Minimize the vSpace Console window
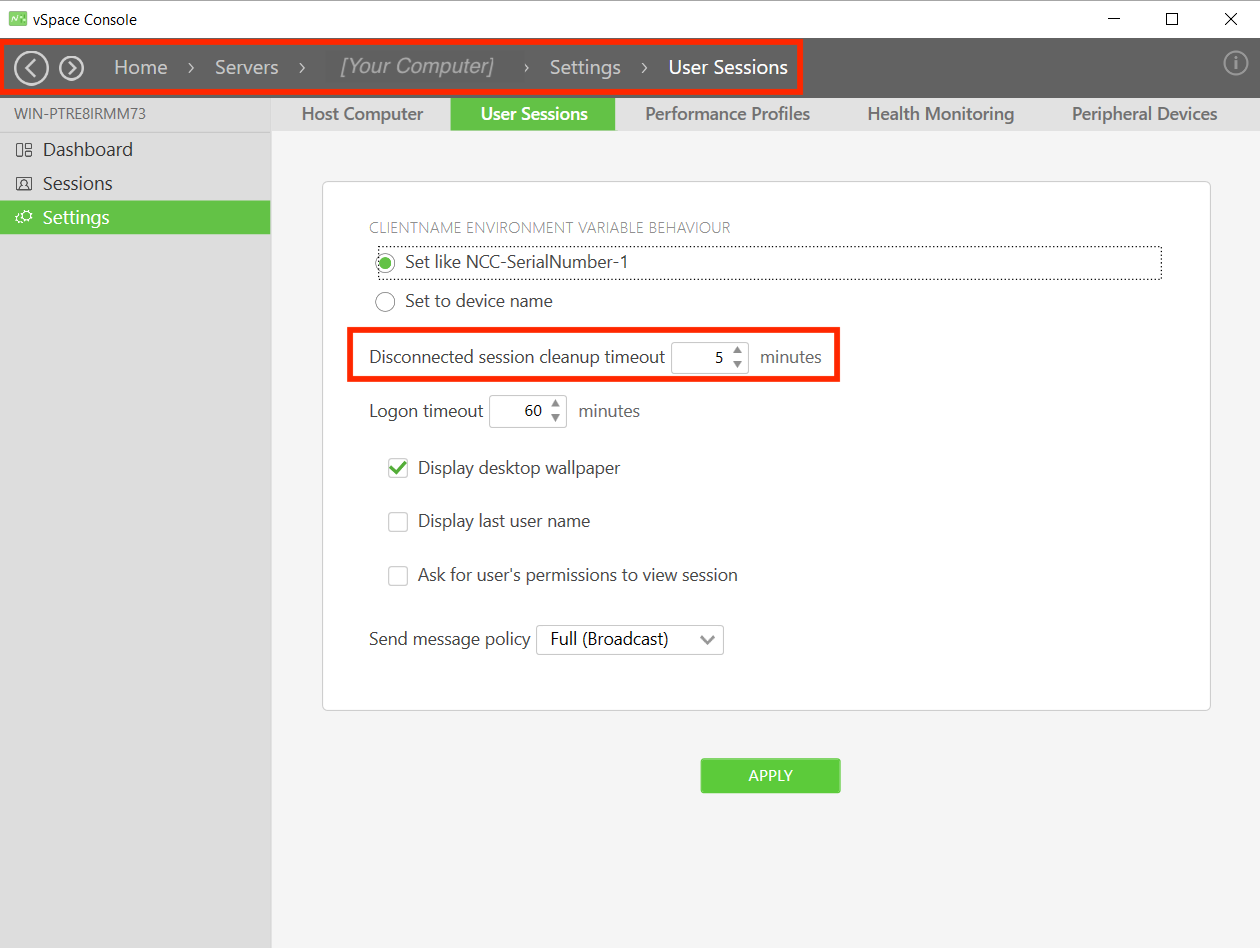This screenshot has width=1260, height=948. click(x=1112, y=19)
